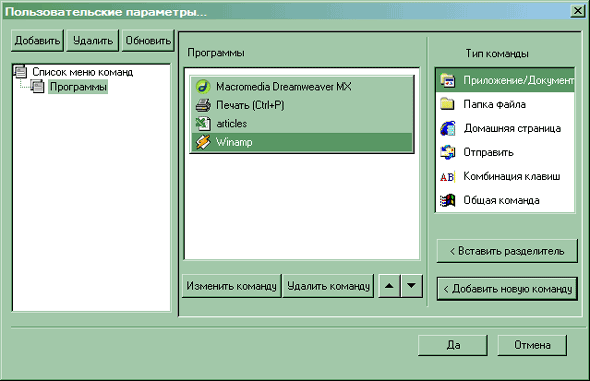
Task: Choose the Общая команда command type
Action: (505, 200)
